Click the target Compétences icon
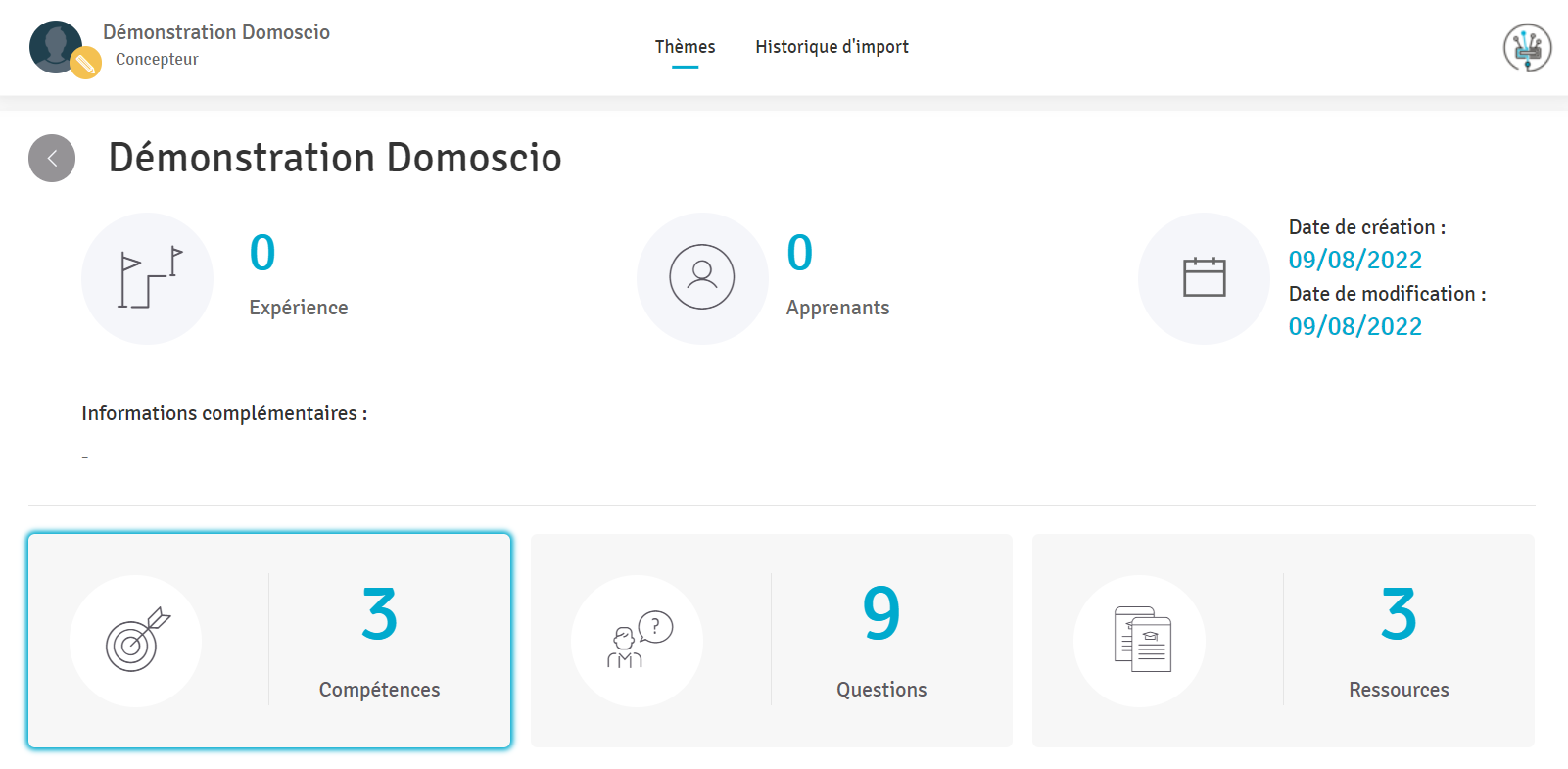Image resolution: width=1568 pixels, height=769 pixels. point(136,641)
